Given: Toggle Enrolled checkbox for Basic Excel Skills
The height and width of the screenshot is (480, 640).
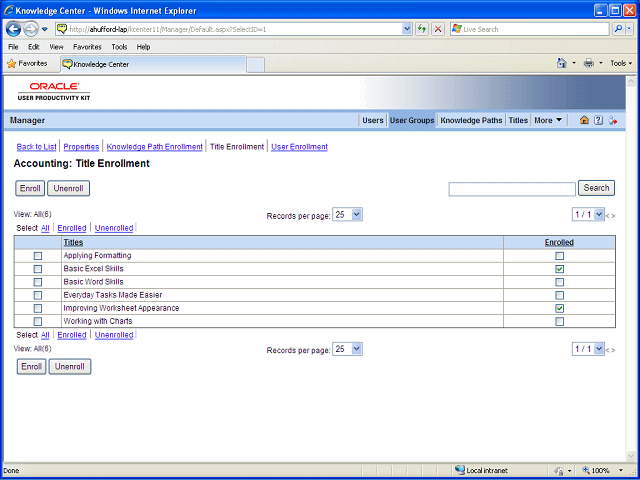Looking at the screenshot, I should [x=560, y=269].
